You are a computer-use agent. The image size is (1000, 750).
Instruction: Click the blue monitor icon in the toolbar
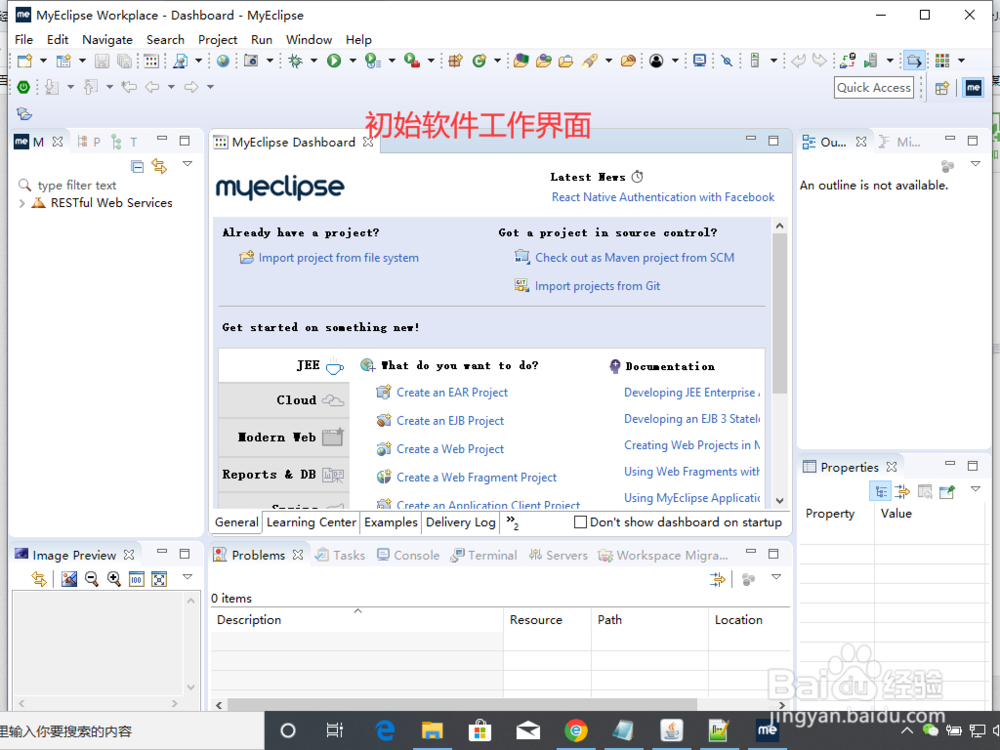click(700, 61)
